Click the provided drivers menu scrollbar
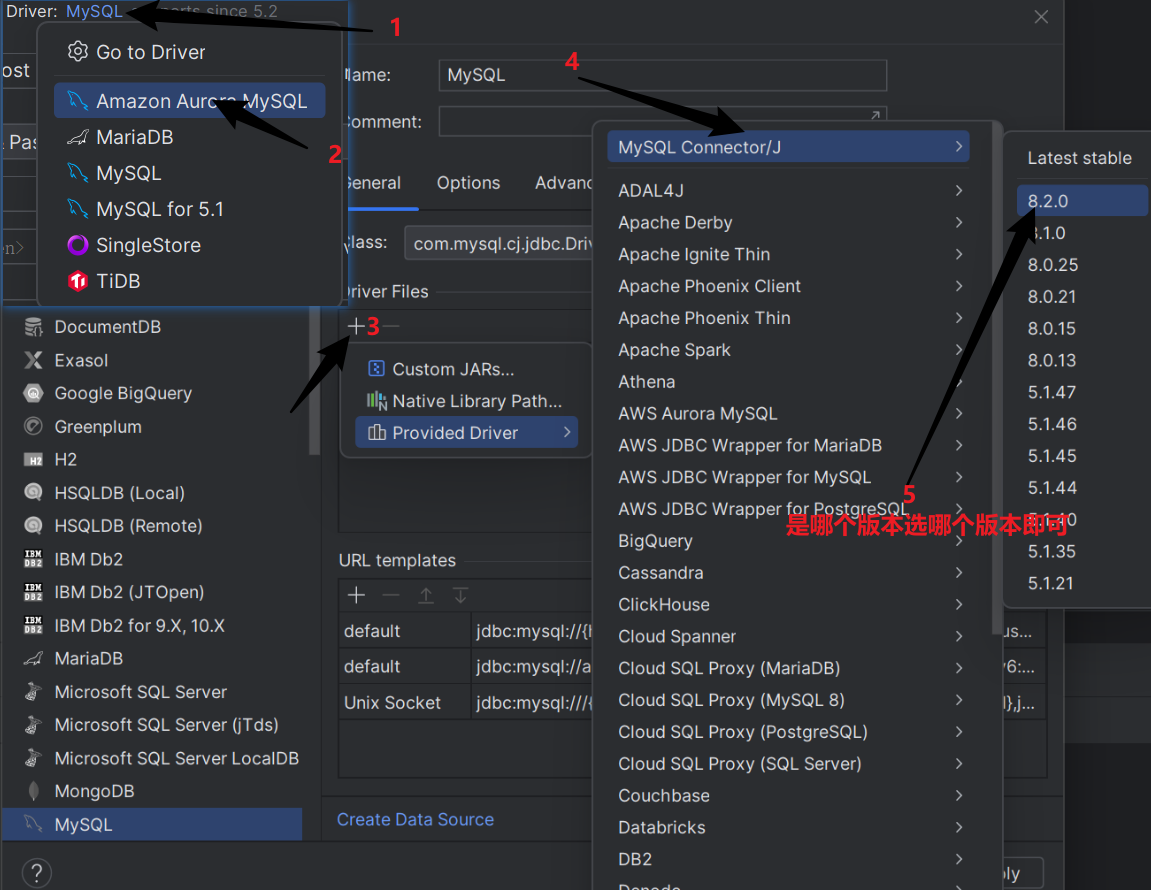The image size is (1151, 890). 996,378
